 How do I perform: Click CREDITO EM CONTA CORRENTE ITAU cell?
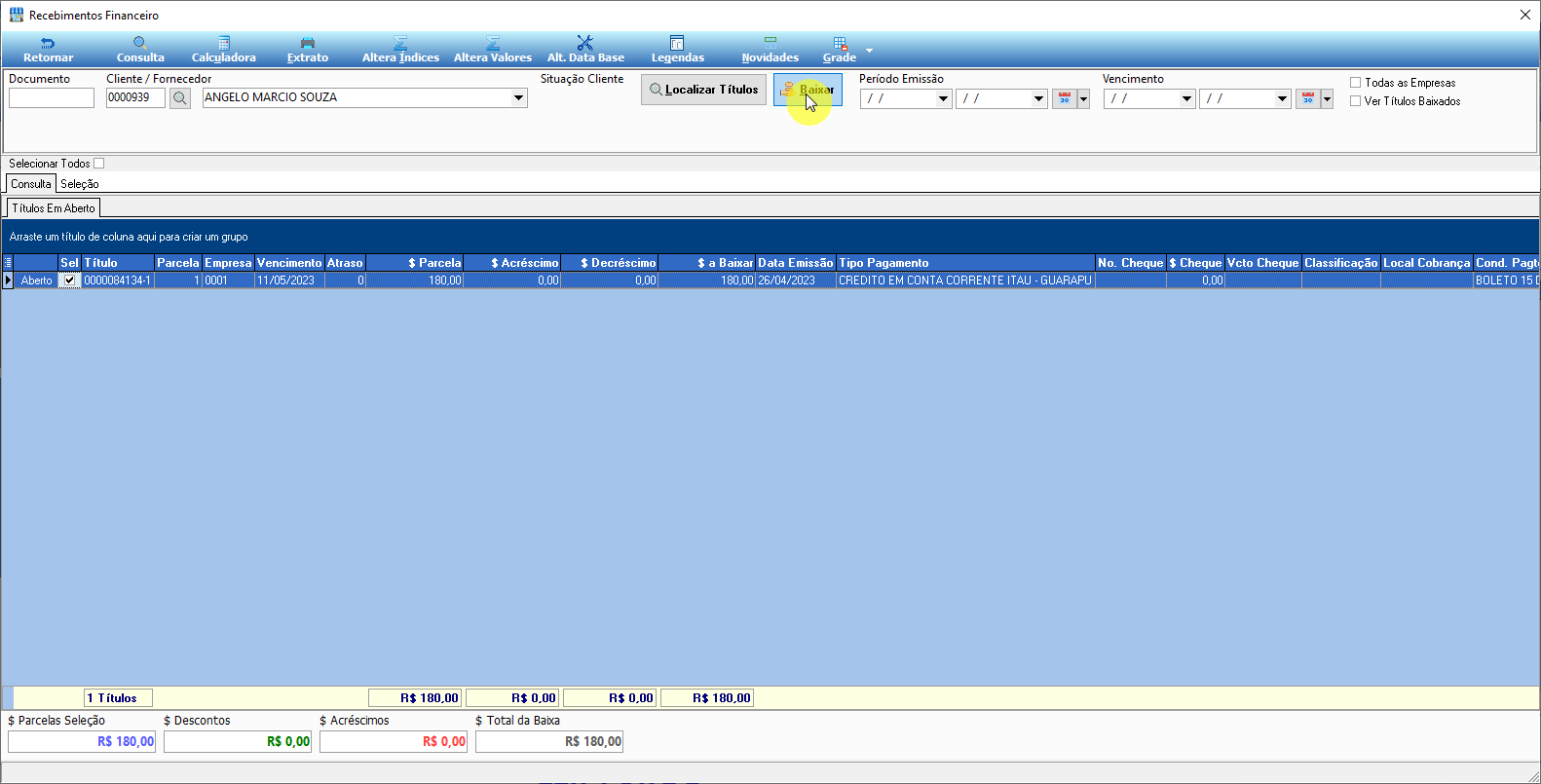pyautogui.click(x=965, y=280)
